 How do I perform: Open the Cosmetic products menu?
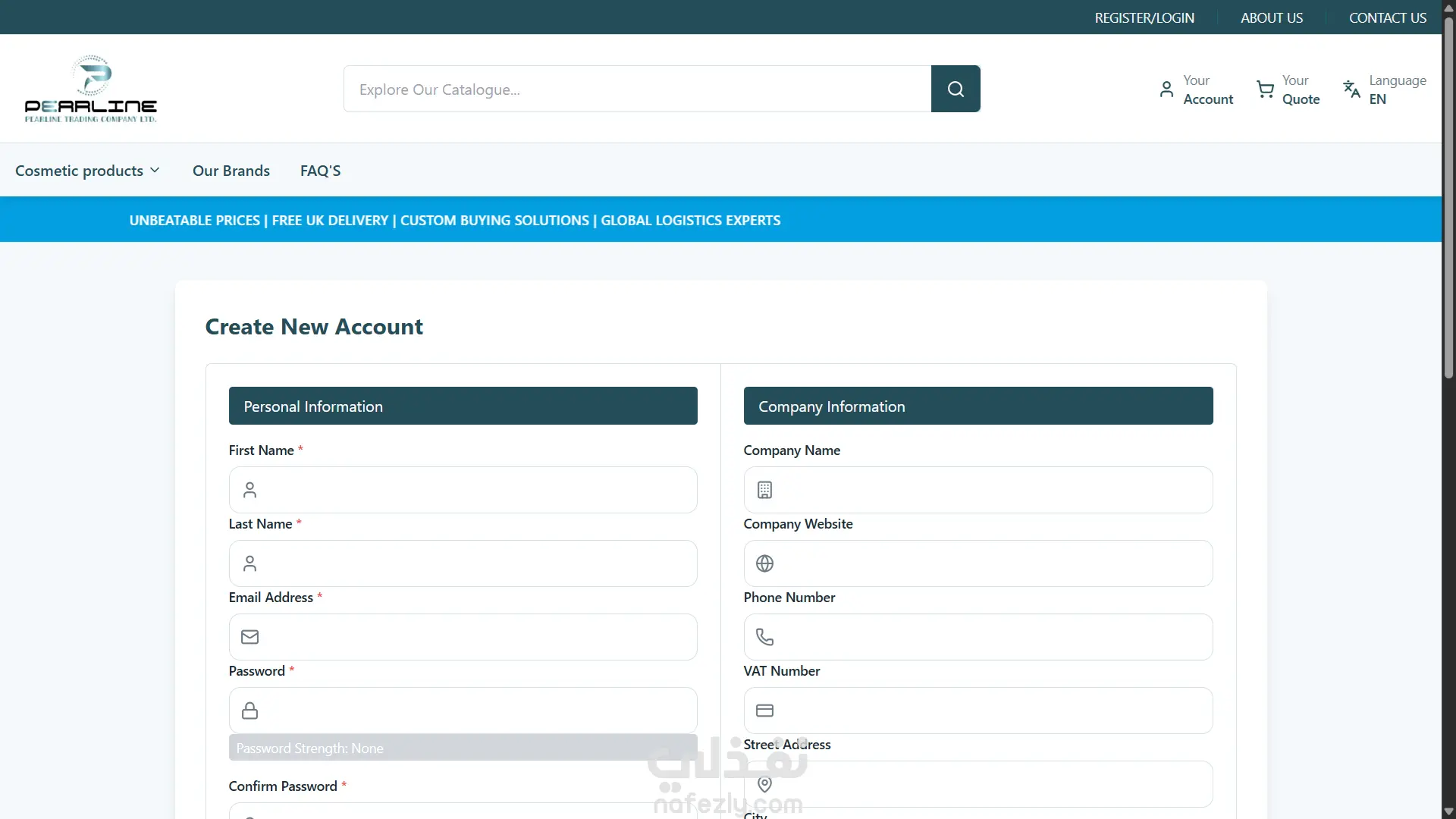[x=87, y=171]
